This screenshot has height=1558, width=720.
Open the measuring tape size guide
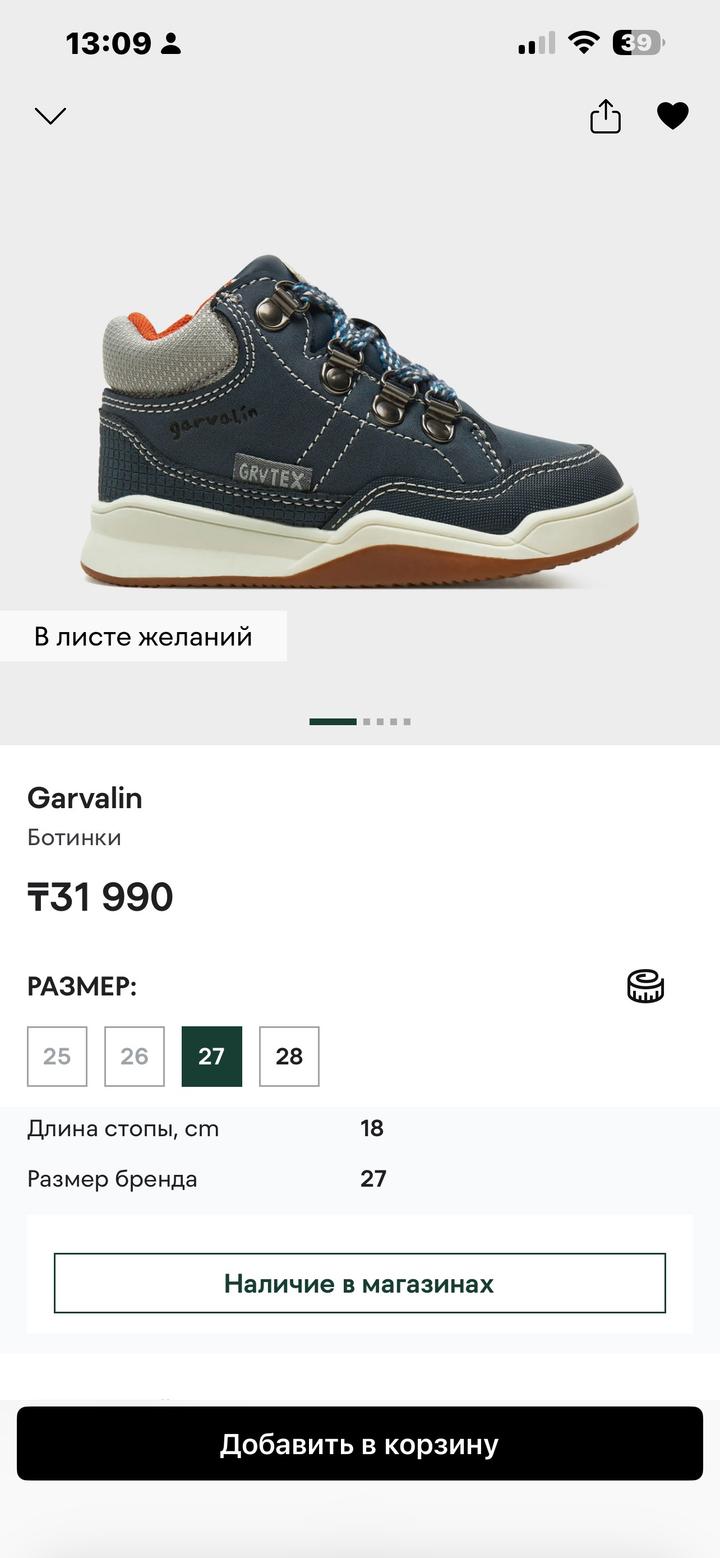(x=646, y=986)
